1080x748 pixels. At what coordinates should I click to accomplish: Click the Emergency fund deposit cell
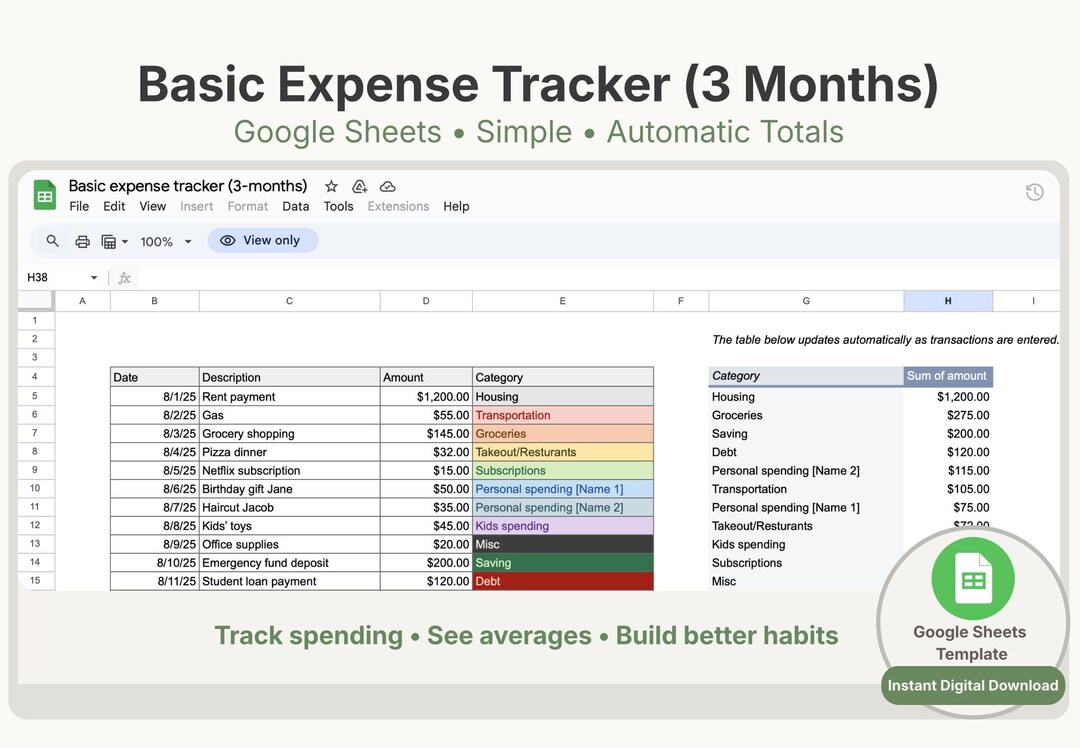pyautogui.click(x=289, y=563)
